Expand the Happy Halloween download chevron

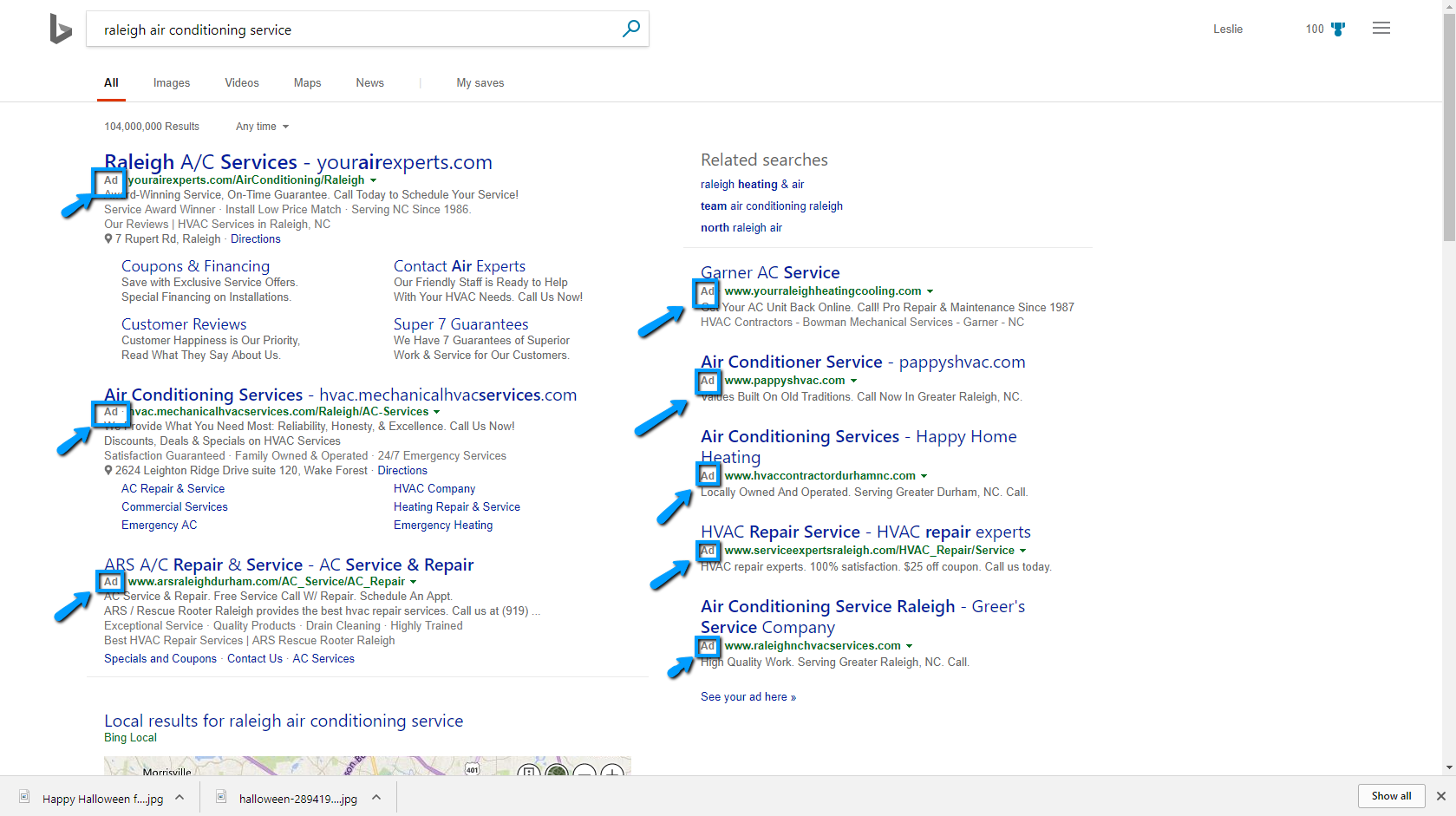[180, 797]
